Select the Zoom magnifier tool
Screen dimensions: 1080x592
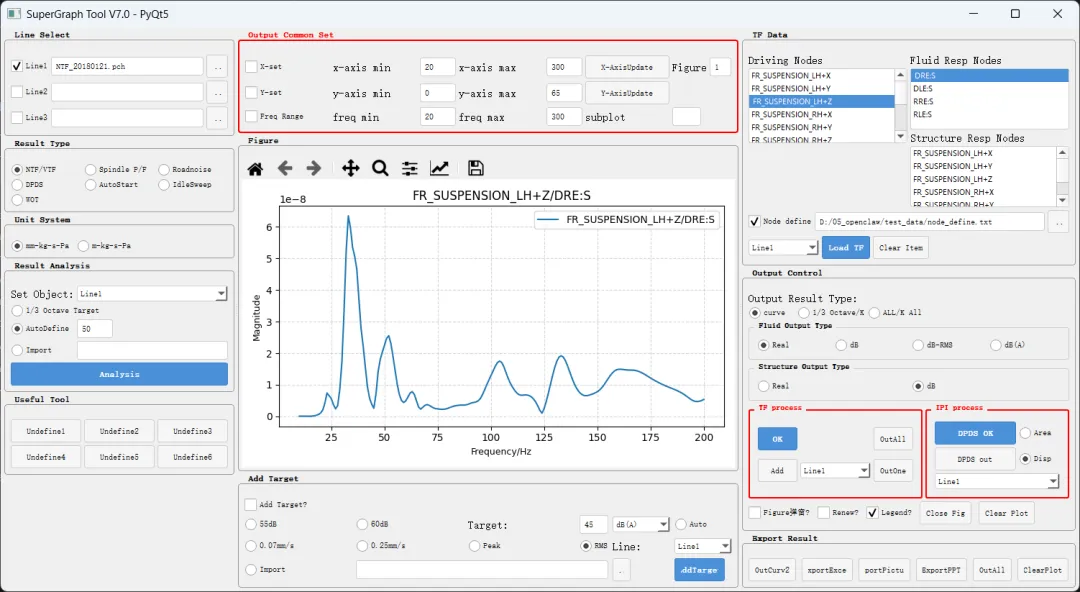[380, 168]
